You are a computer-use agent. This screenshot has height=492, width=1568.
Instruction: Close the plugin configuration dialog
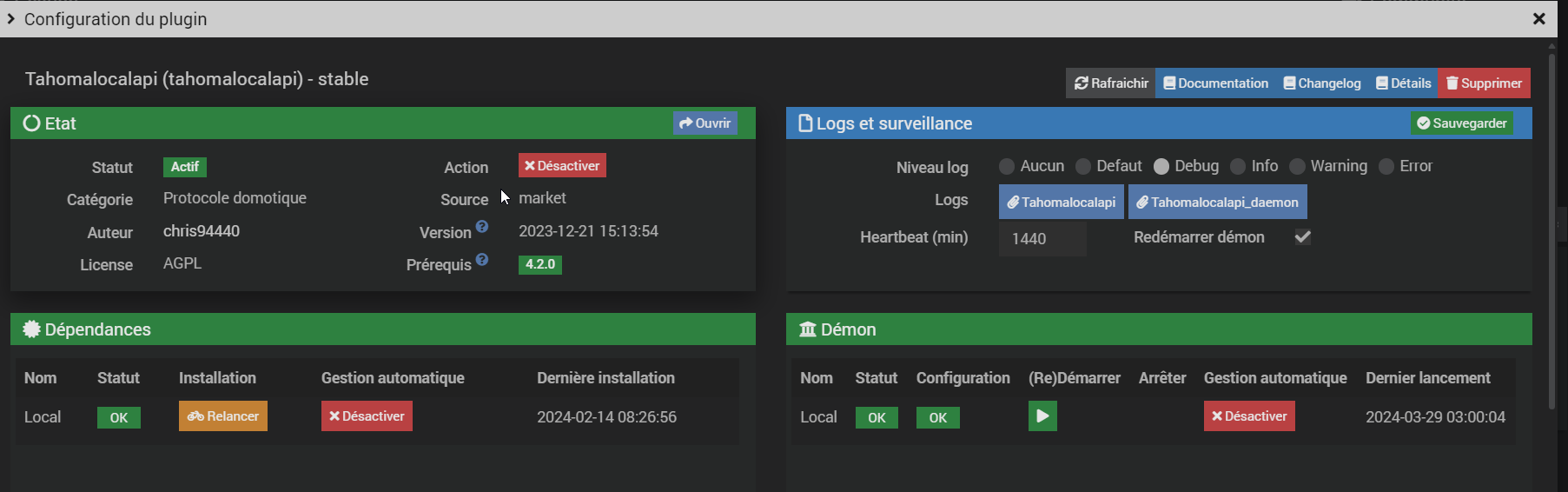(x=1539, y=18)
